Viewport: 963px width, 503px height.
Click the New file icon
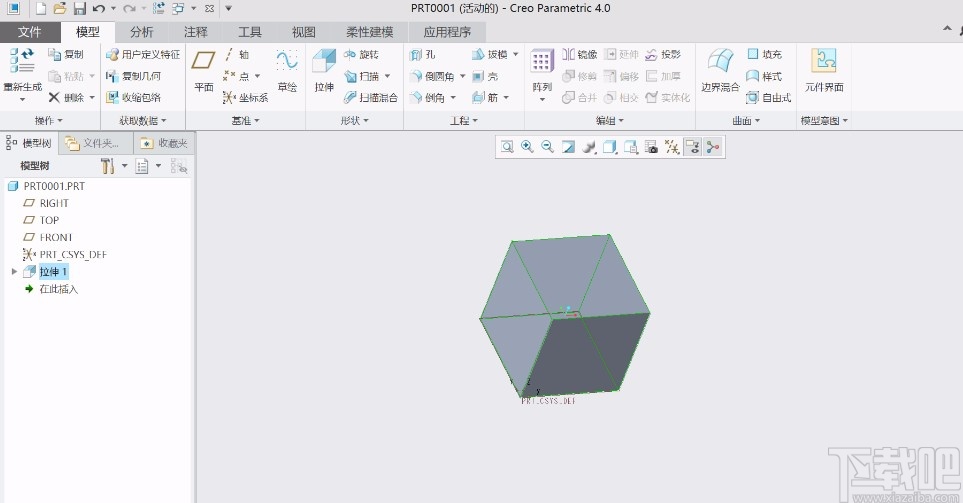tap(41, 9)
